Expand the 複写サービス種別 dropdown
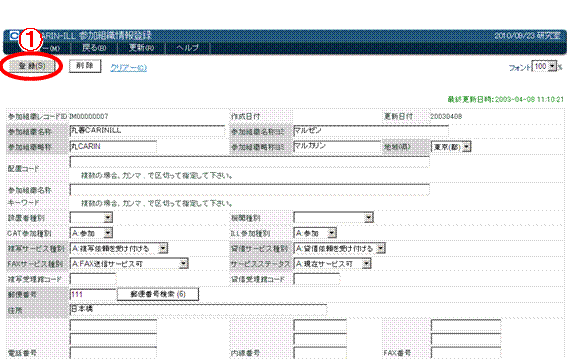 coord(119,248)
